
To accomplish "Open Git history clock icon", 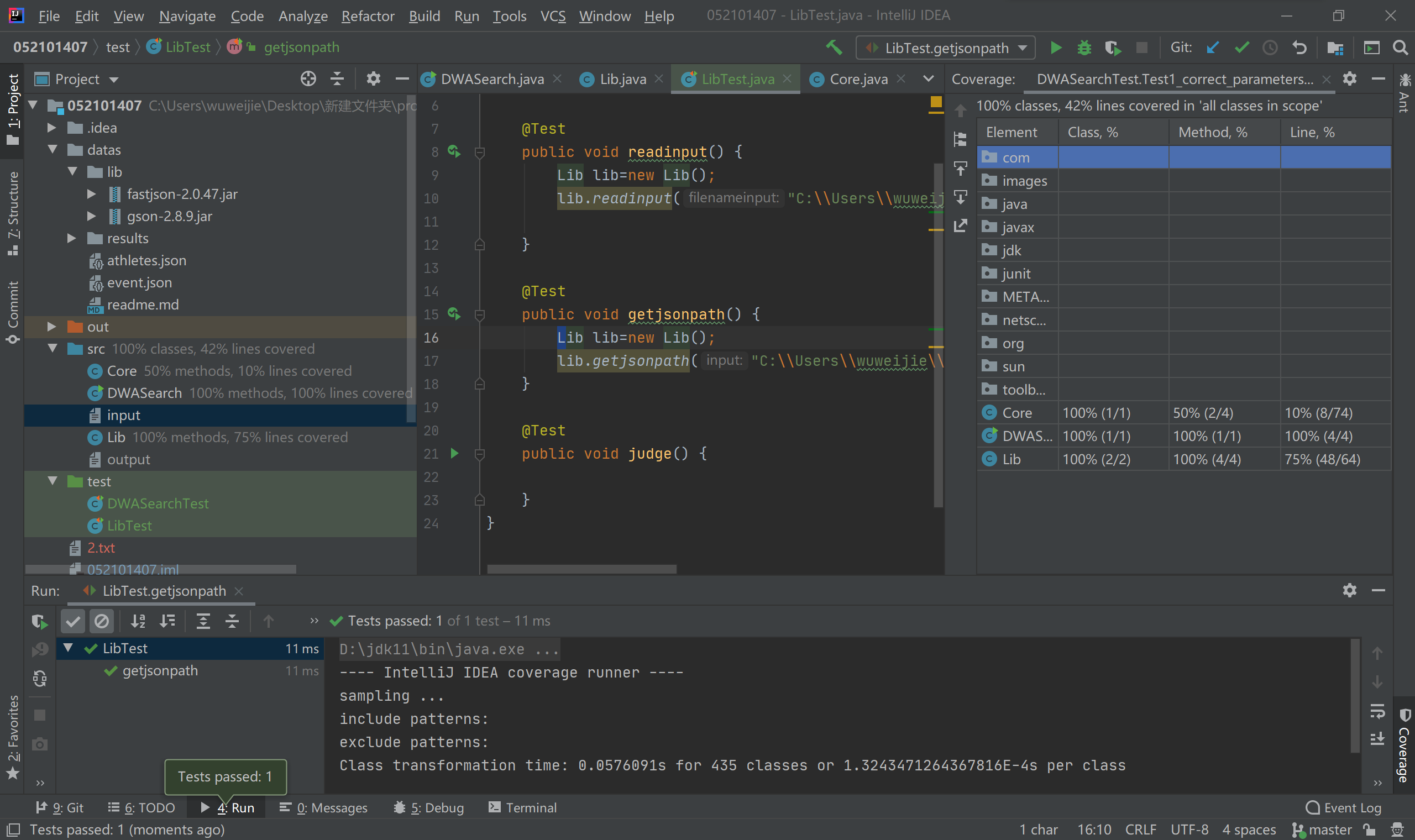I will (1270, 48).
